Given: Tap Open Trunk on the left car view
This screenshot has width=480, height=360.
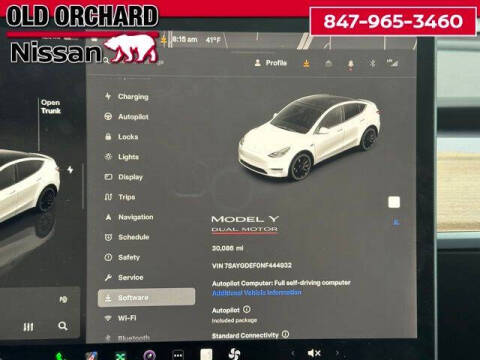Looking at the screenshot, I should (x=51, y=107).
